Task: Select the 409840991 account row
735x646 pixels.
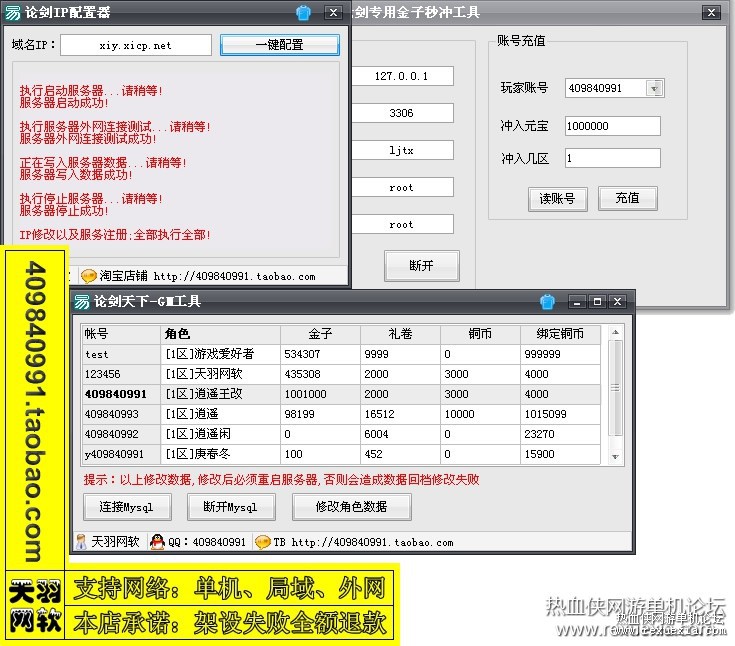Action: pos(341,394)
